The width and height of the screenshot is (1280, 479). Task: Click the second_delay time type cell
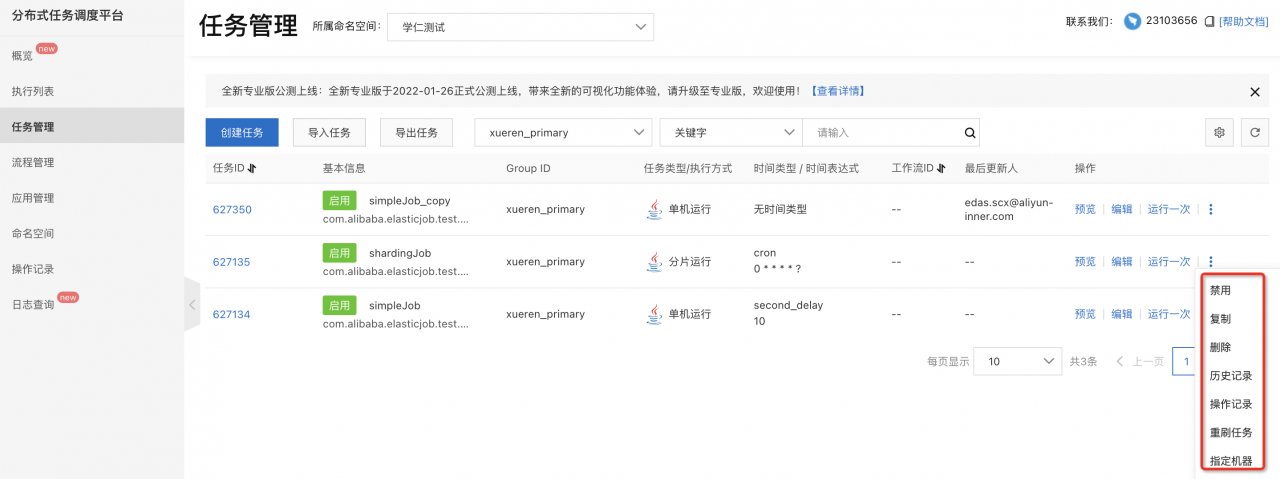(x=788, y=305)
